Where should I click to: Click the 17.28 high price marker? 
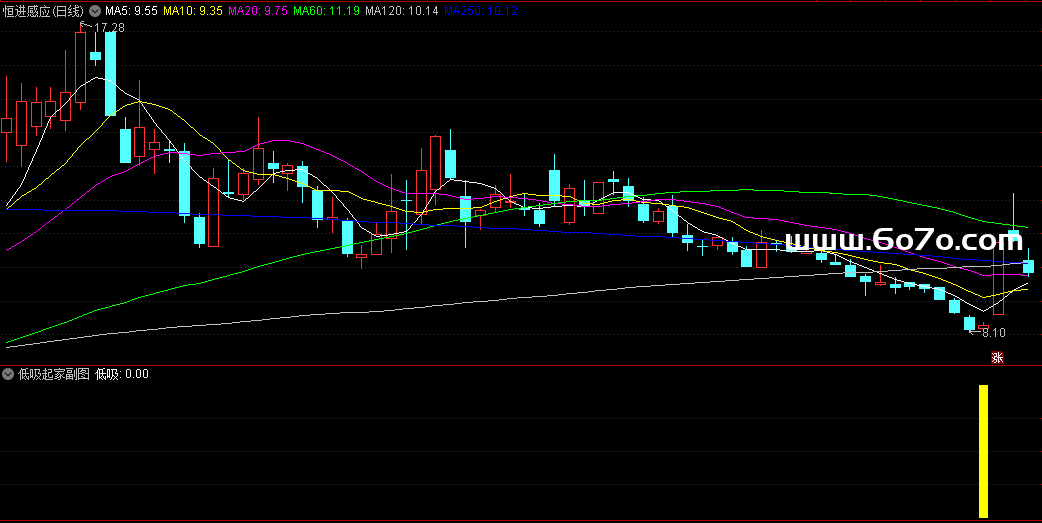click(x=109, y=28)
